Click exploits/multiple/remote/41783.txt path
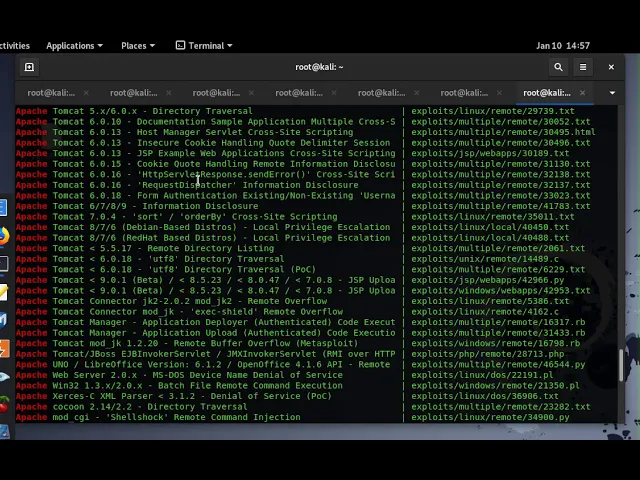The height and width of the screenshot is (480, 640). click(501, 206)
